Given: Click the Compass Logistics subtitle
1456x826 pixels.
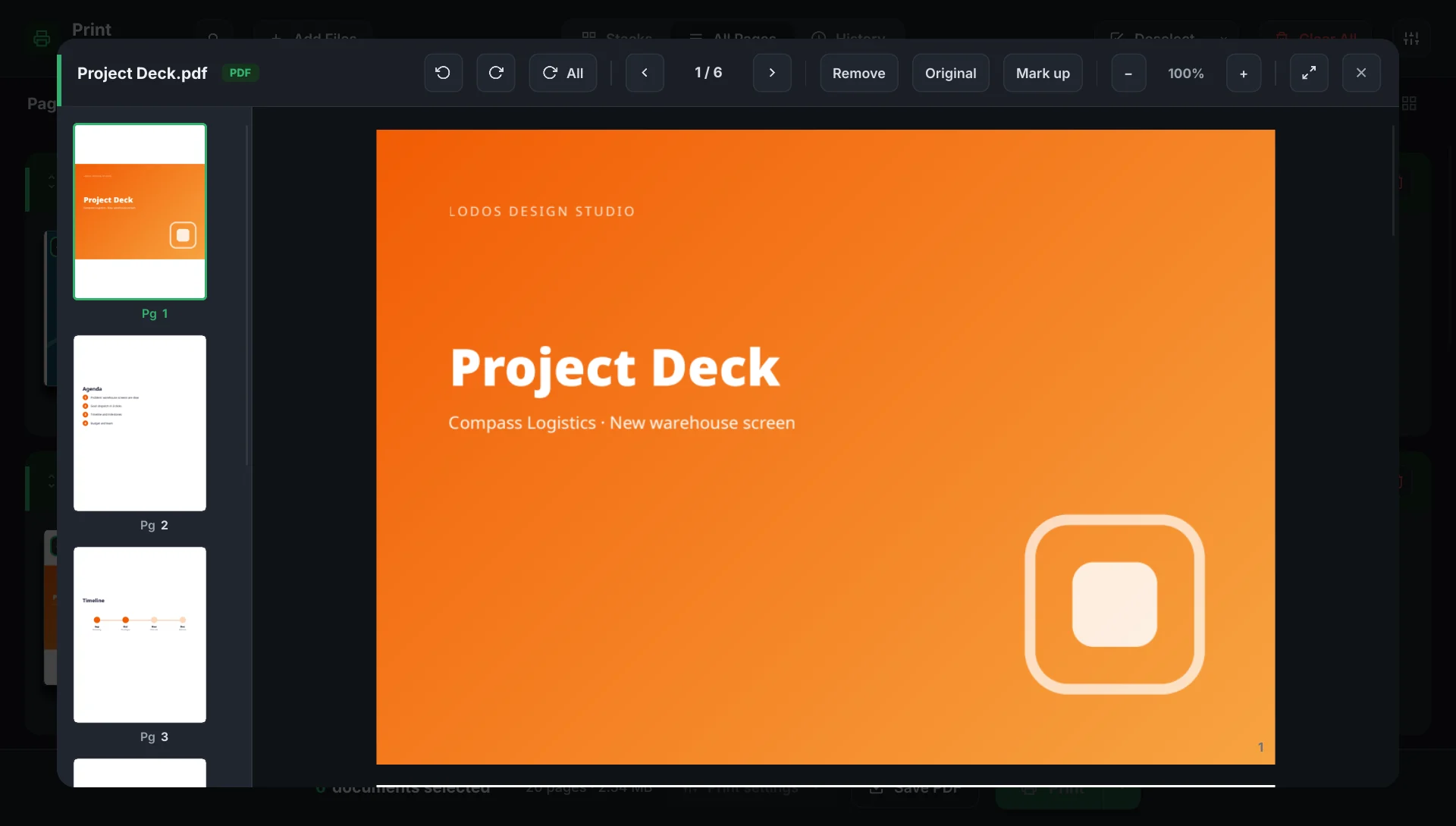Looking at the screenshot, I should tap(622, 422).
